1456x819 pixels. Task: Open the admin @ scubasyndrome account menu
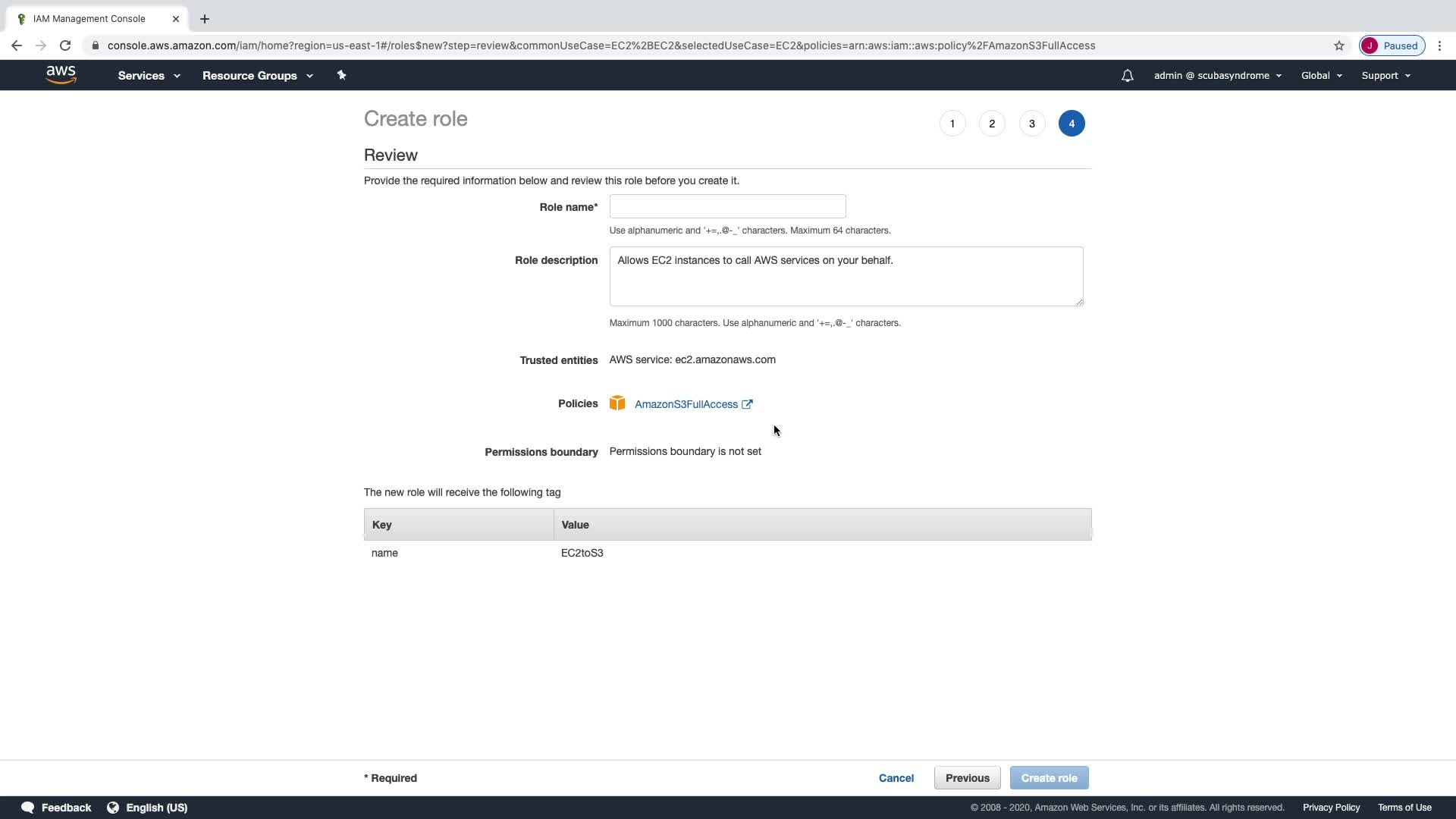pos(1217,76)
